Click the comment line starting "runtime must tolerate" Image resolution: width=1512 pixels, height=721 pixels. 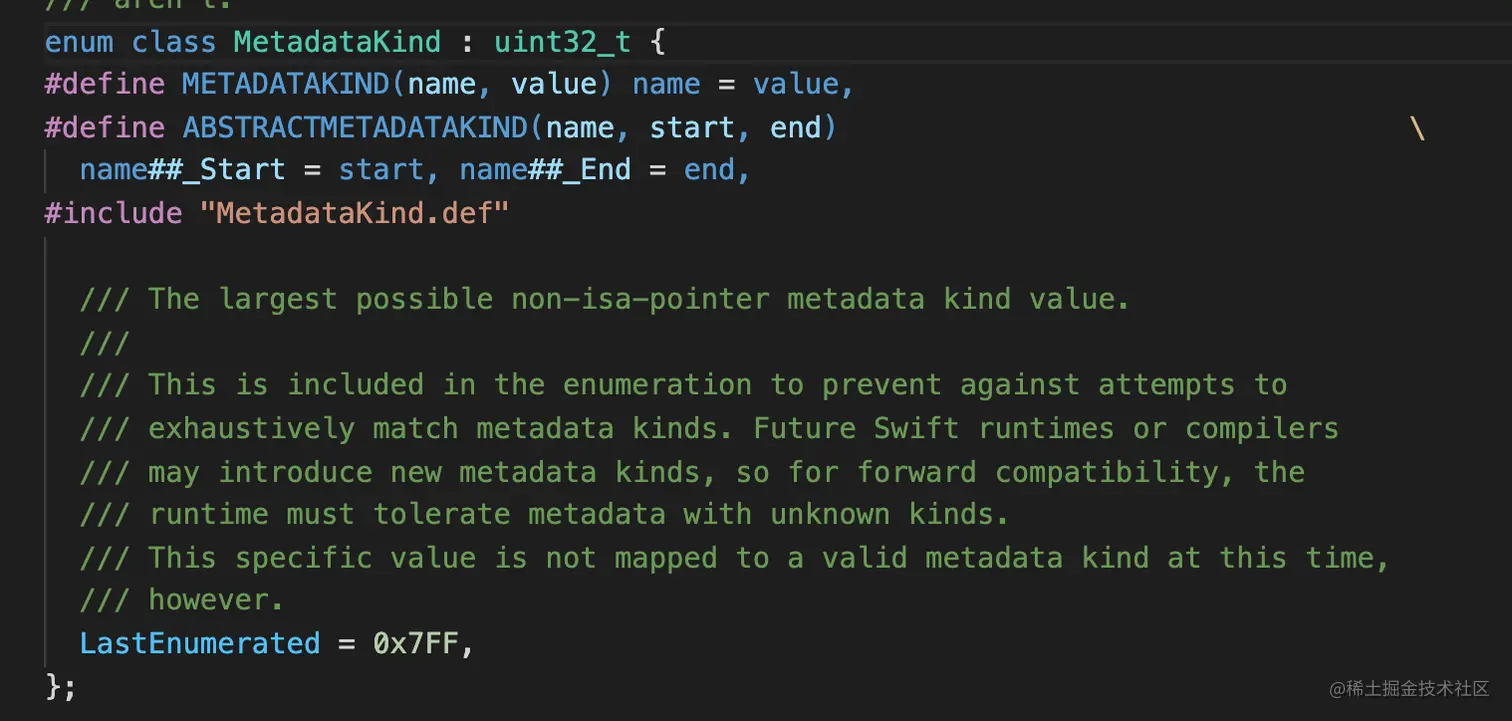click(544, 514)
